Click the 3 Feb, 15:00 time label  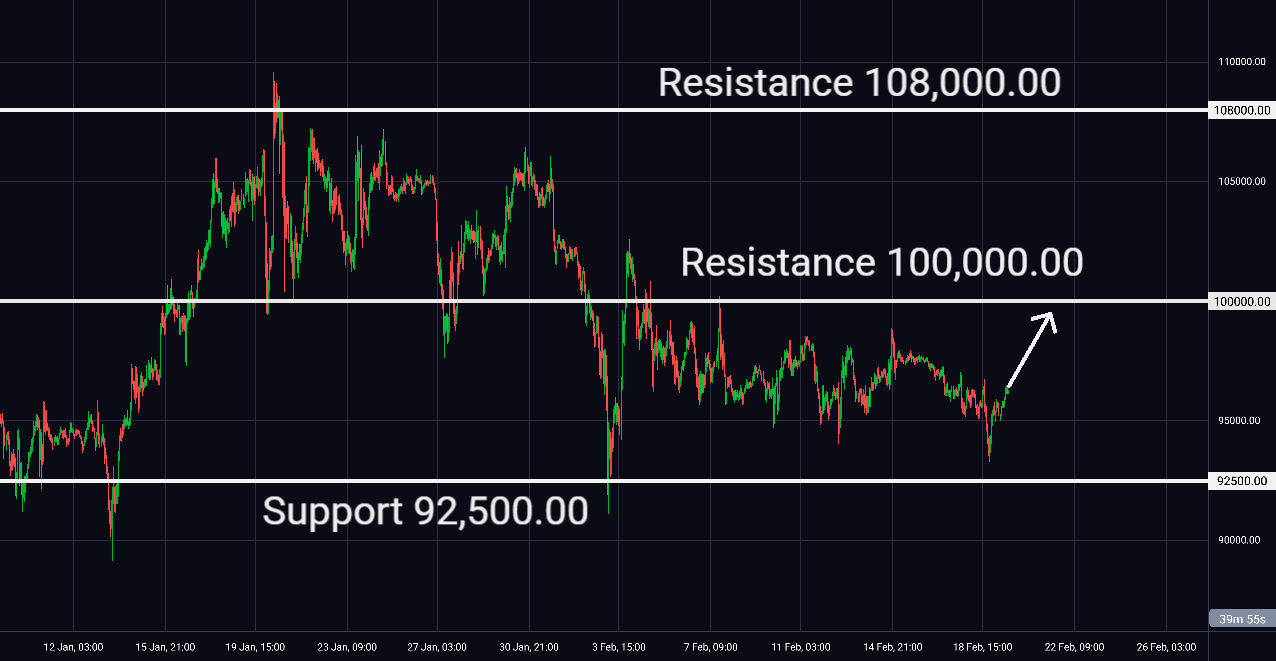coord(619,647)
